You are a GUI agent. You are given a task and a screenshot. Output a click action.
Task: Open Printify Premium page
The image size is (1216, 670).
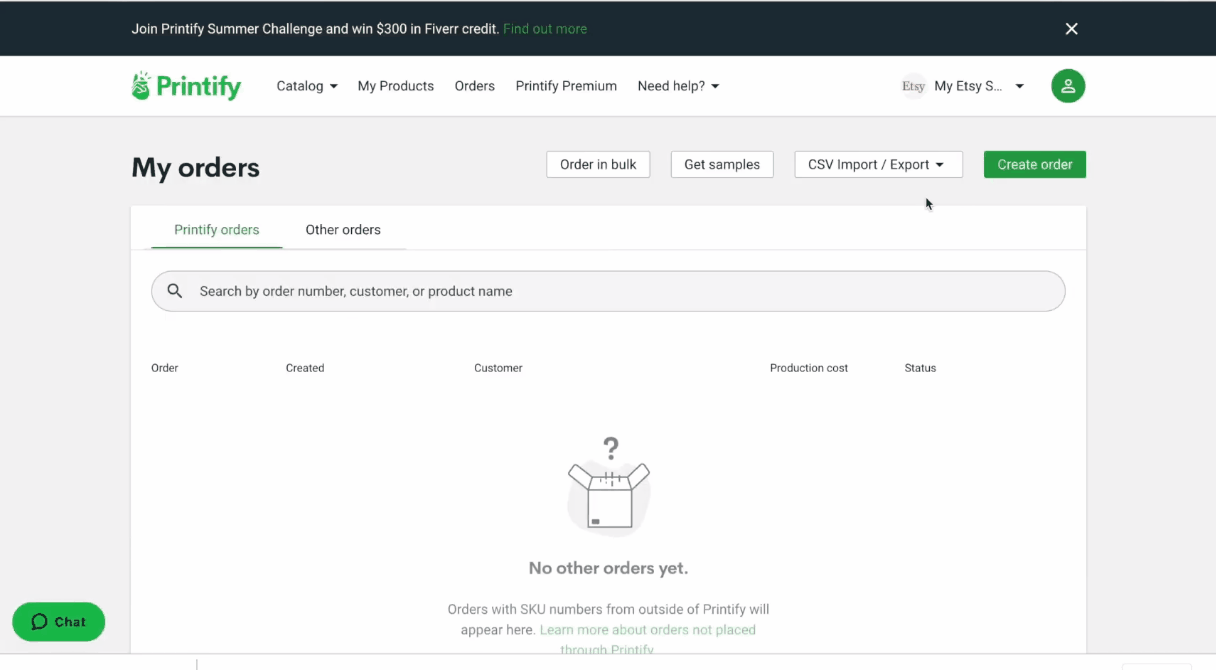566,86
